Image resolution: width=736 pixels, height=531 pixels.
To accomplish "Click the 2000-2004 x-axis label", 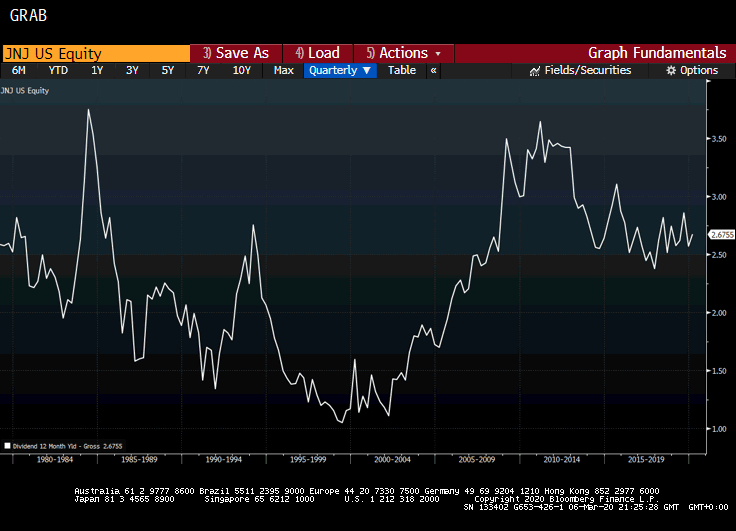I will point(392,460).
